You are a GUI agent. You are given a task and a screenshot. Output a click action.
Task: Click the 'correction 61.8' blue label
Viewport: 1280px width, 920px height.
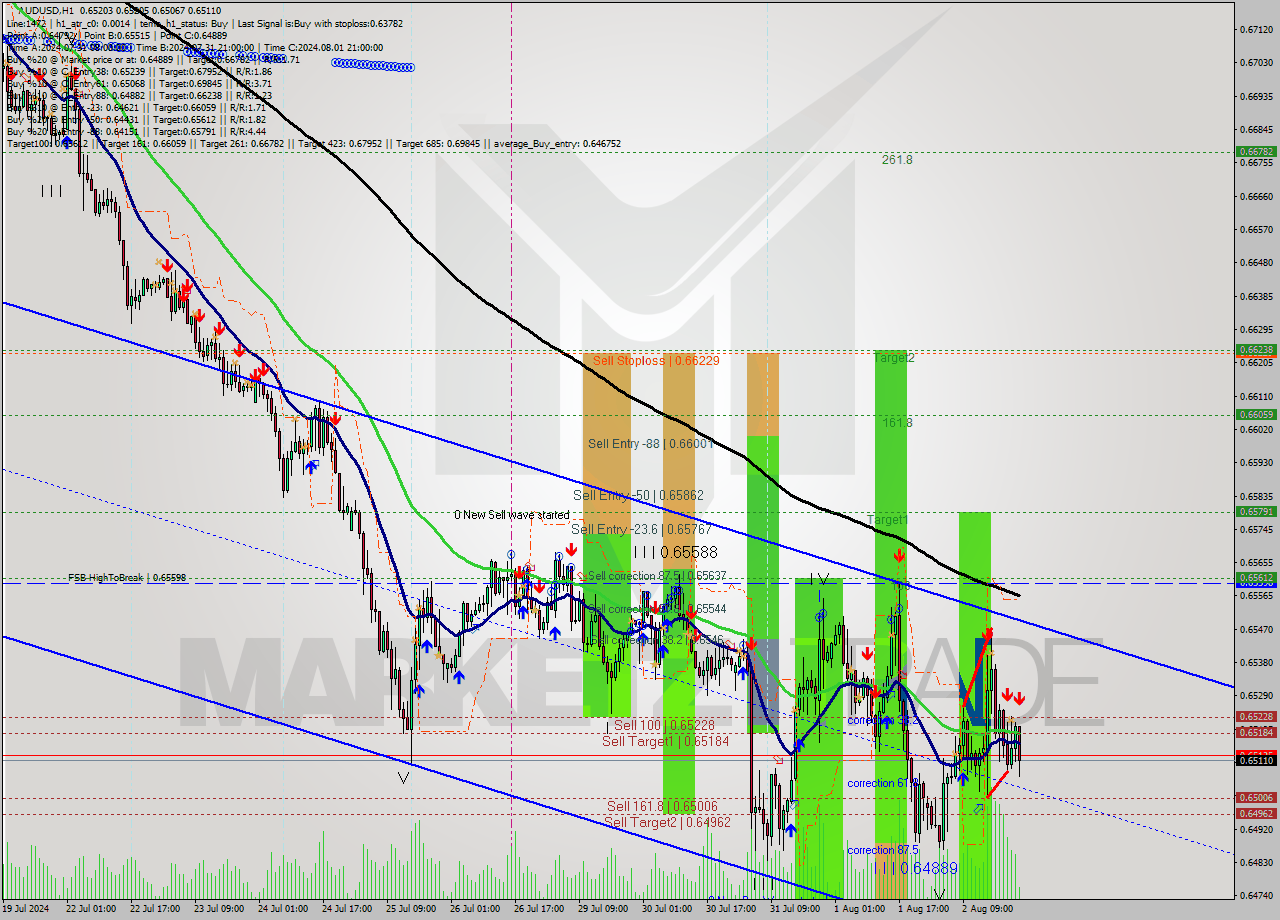[x=881, y=783]
